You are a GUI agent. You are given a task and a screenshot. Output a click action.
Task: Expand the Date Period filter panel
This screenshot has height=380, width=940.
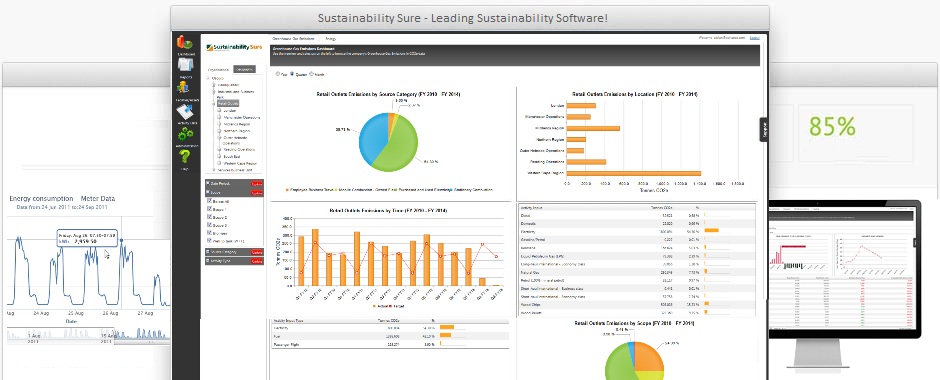[234, 183]
